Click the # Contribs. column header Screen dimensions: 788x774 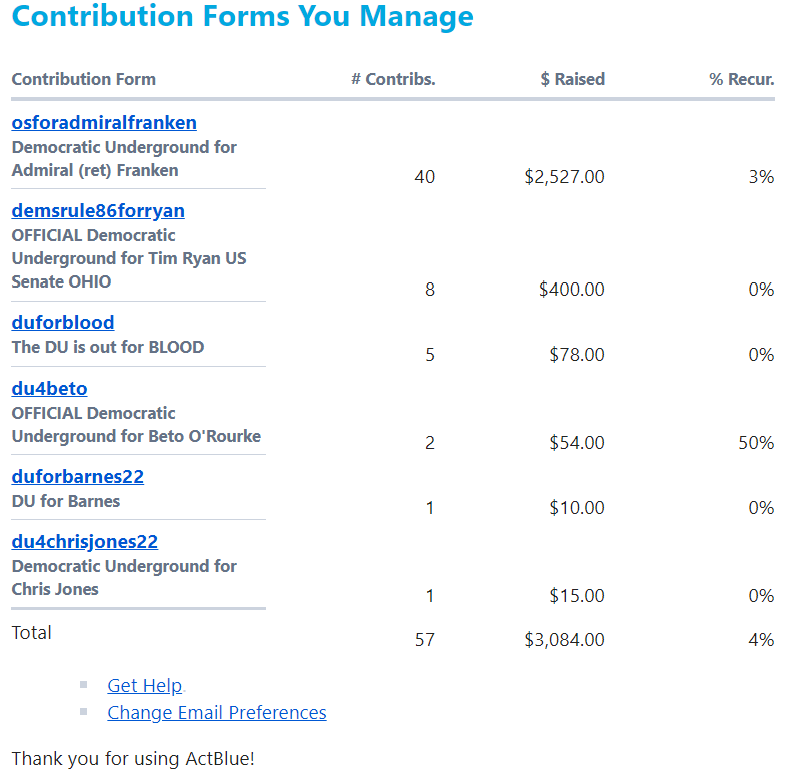point(393,80)
